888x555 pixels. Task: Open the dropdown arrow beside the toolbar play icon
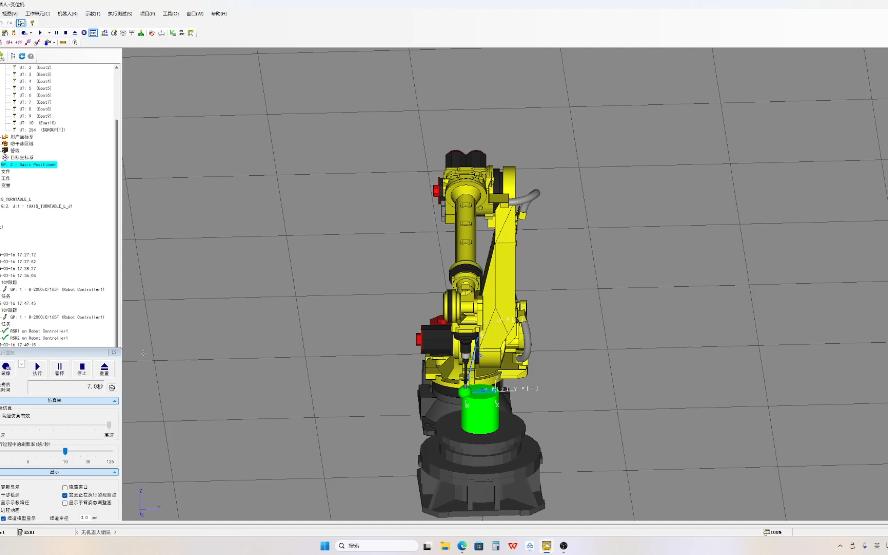[x=49, y=33]
